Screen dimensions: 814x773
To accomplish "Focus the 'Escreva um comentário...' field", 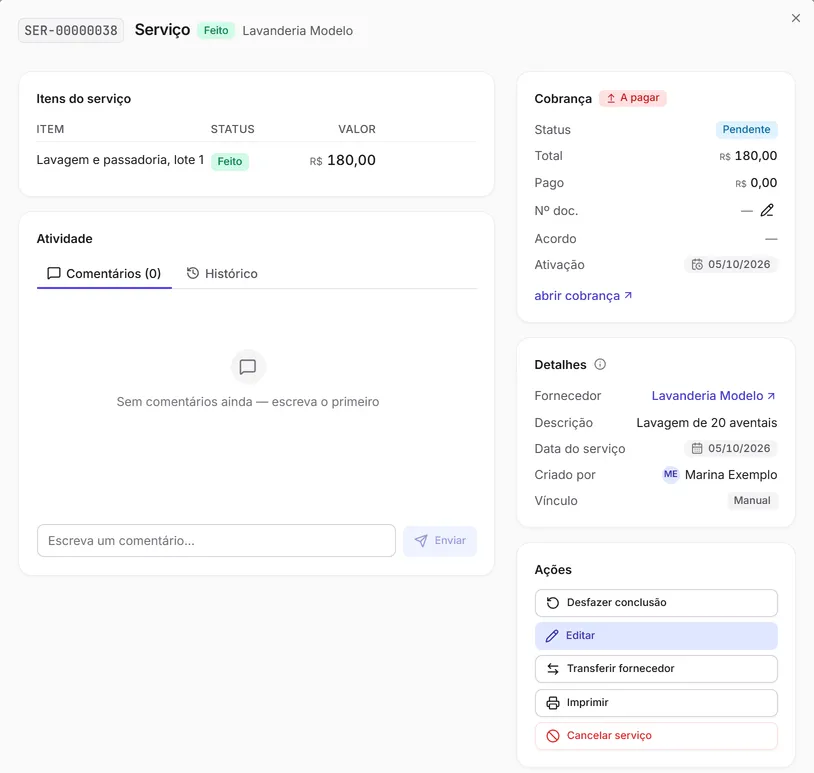I will click(216, 540).
